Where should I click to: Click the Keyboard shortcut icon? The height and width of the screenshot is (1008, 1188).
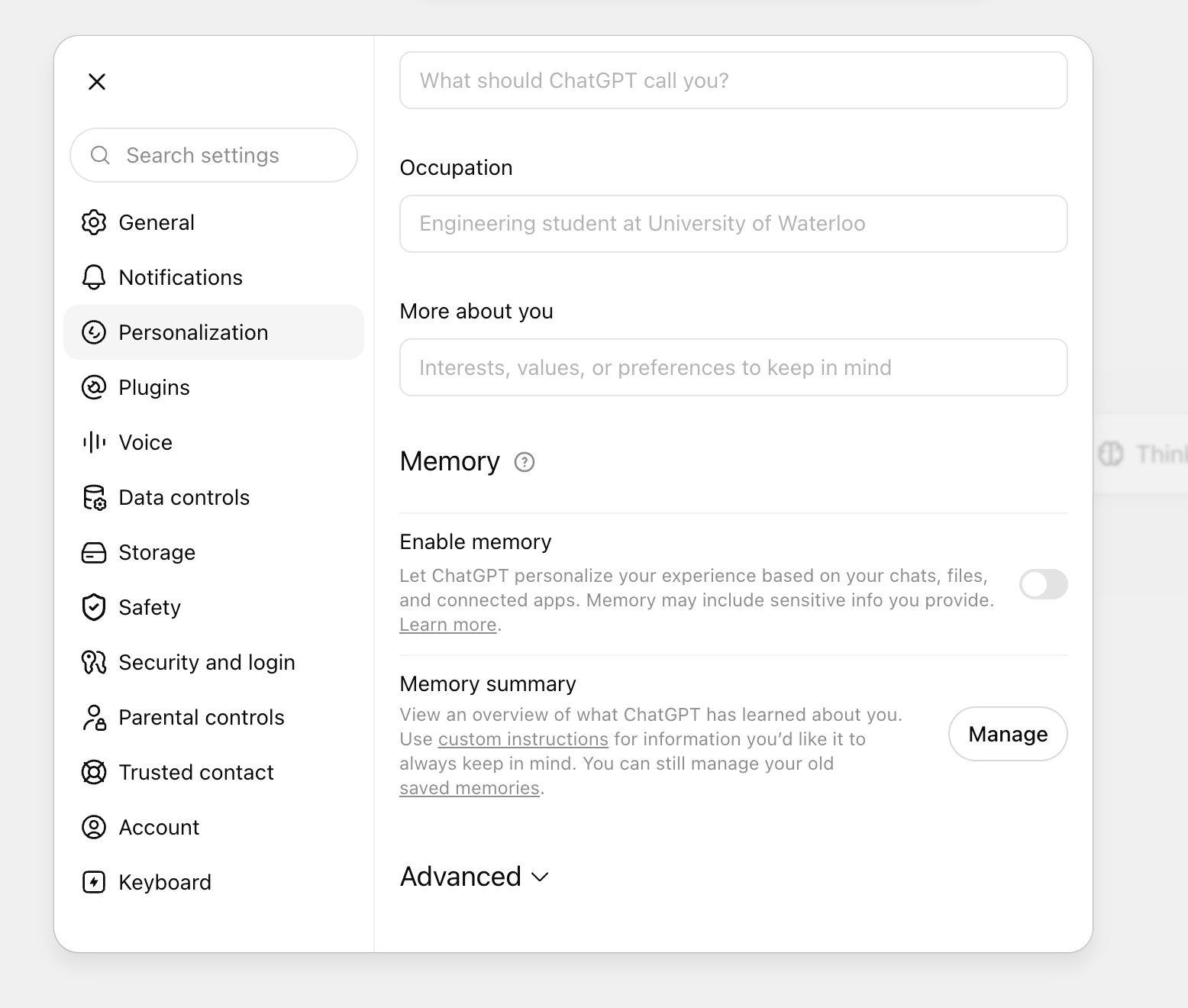94,882
